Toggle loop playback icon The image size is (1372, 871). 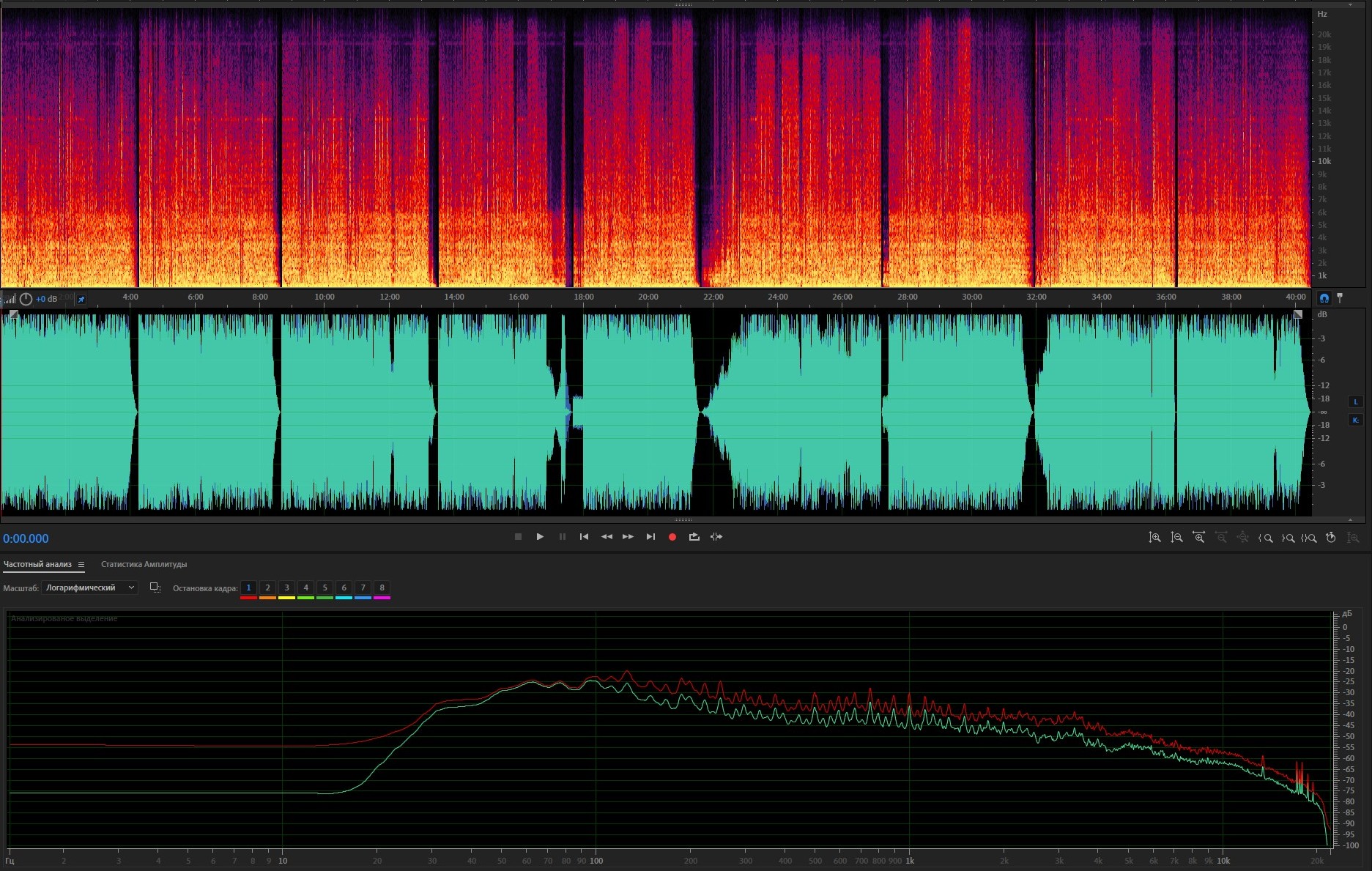694,537
